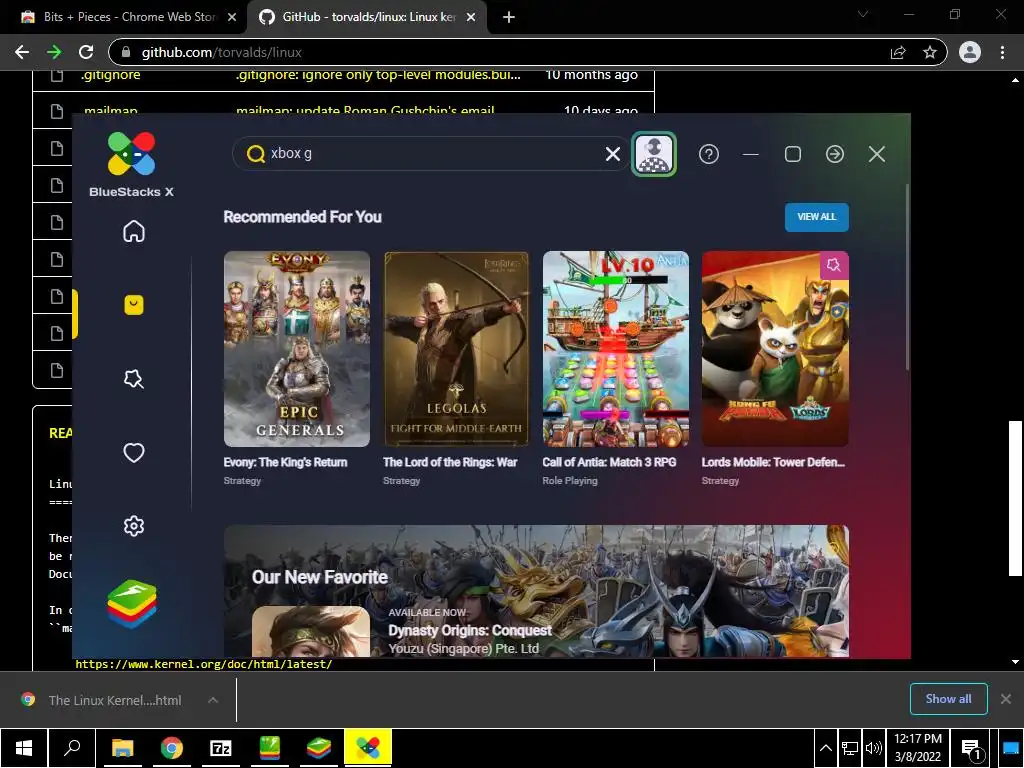
Task: Go forward in Chrome
Action: click(x=54, y=52)
